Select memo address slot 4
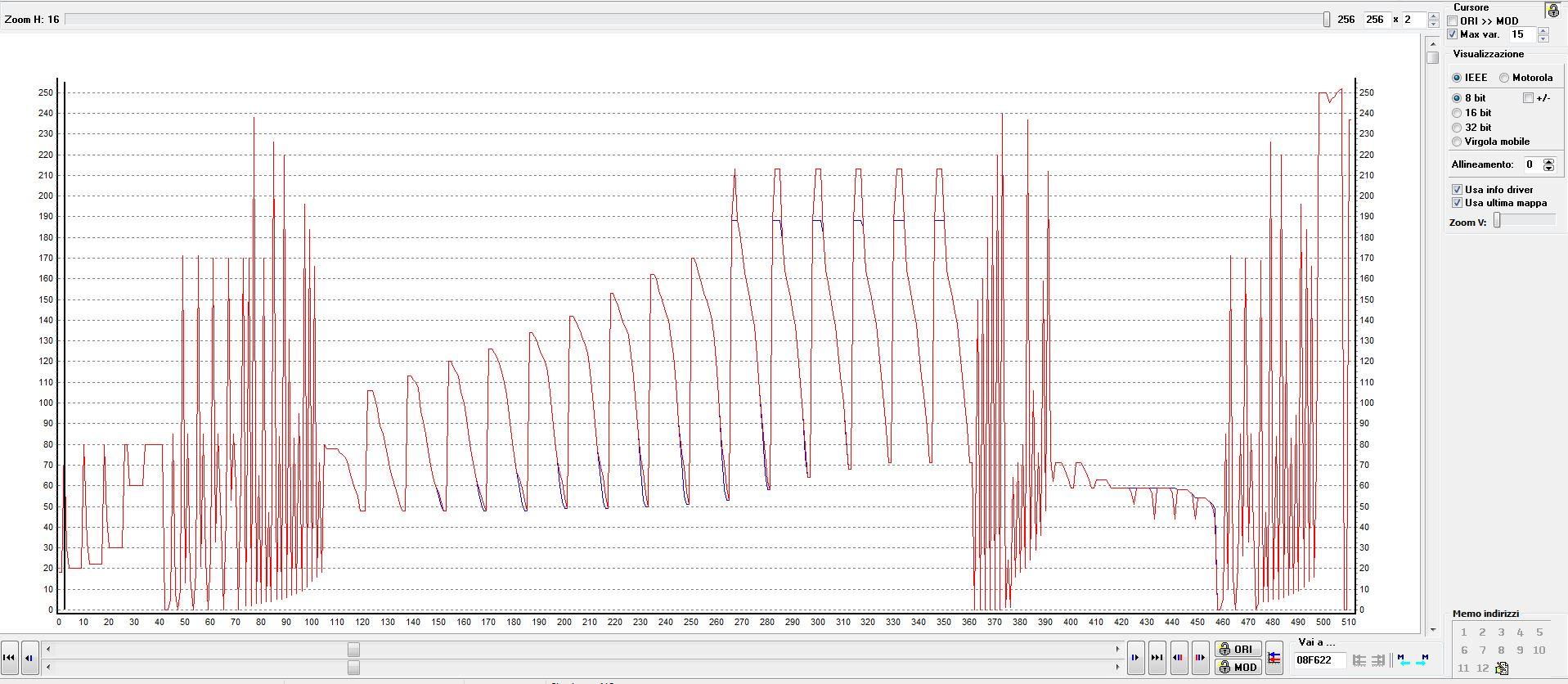The width and height of the screenshot is (1568, 684). click(1520, 632)
